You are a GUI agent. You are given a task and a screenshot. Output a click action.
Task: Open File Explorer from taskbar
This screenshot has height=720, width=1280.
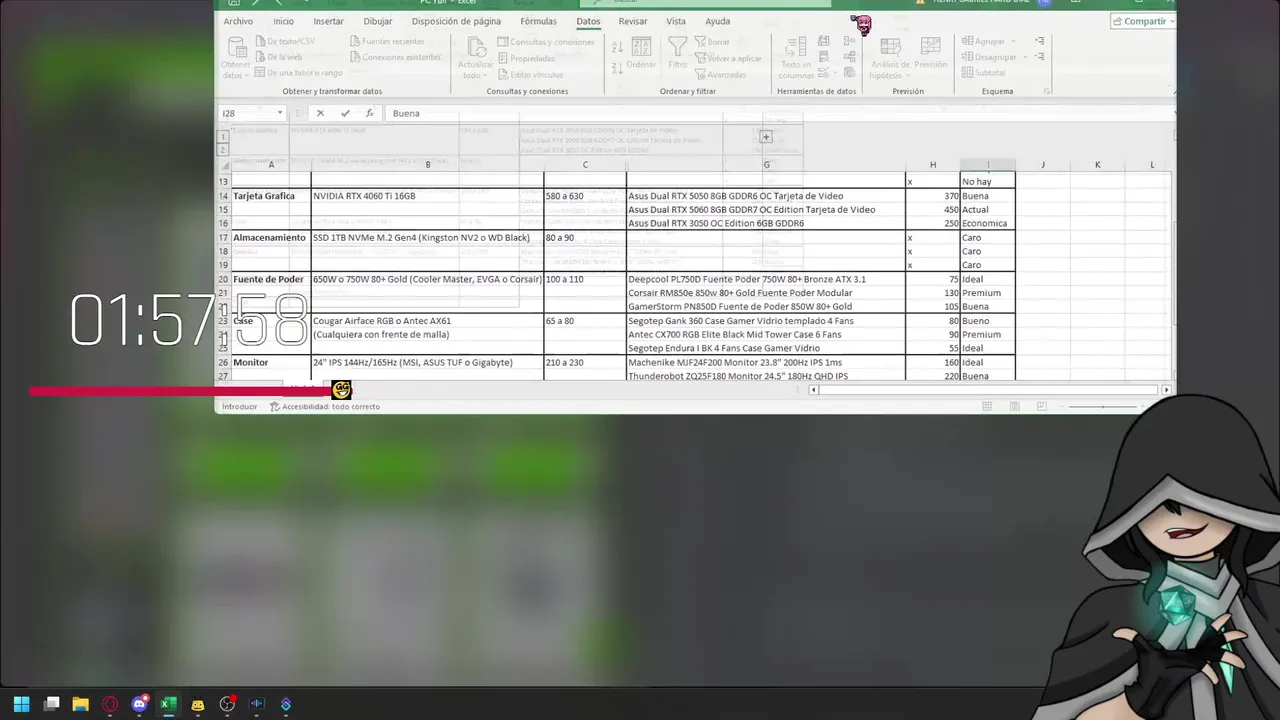pyautogui.click(x=80, y=704)
